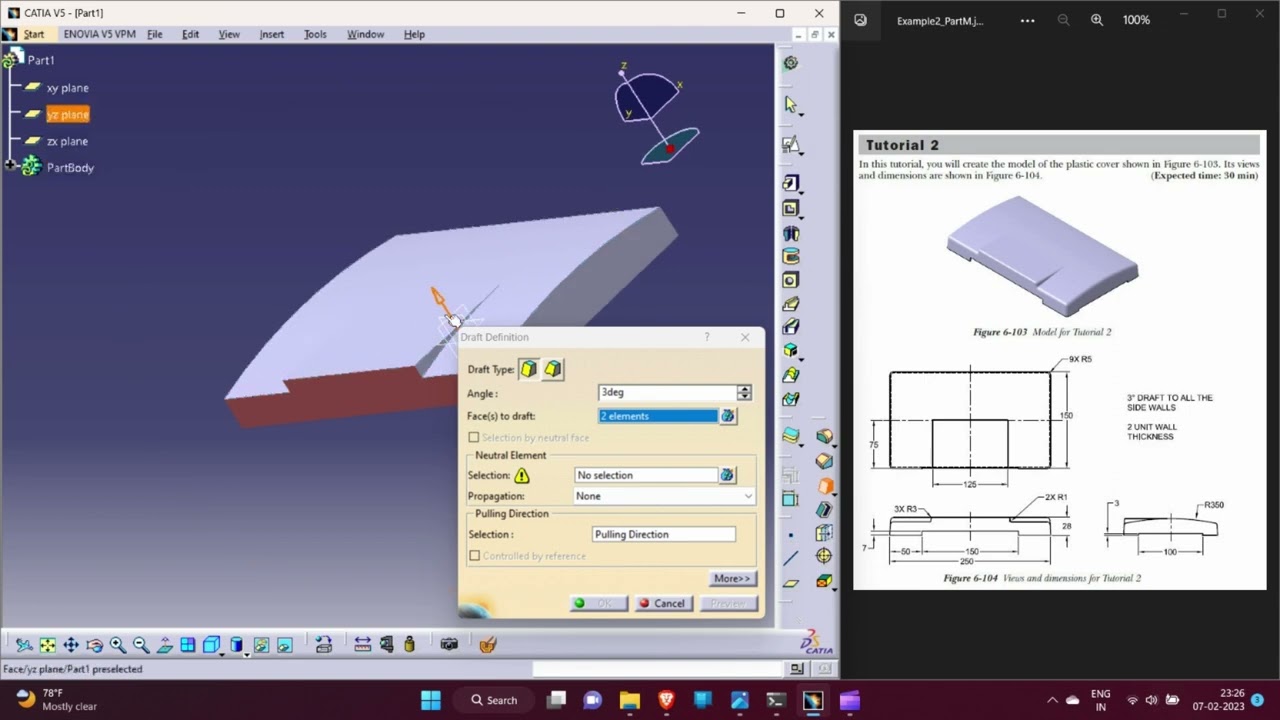Click the Fly Mode icon
This screenshot has width=1280, height=720.
[x=24, y=645]
